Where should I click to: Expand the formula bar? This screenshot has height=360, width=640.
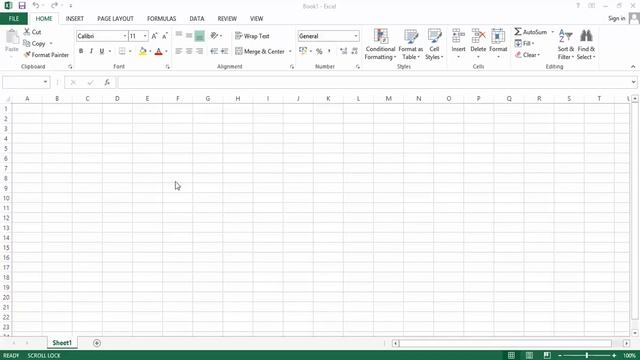coord(633,82)
